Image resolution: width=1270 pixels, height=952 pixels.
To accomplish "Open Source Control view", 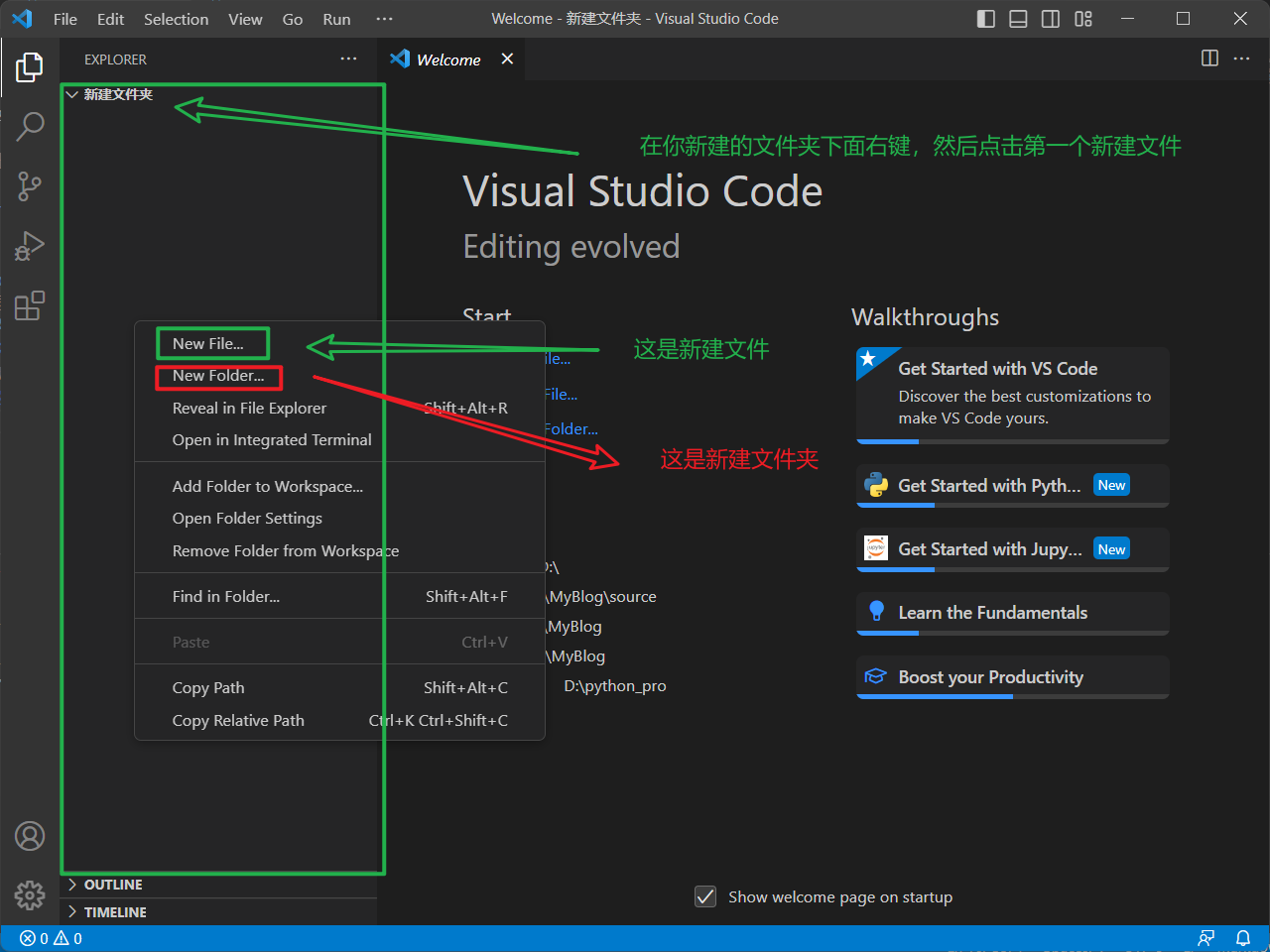I will [x=30, y=185].
